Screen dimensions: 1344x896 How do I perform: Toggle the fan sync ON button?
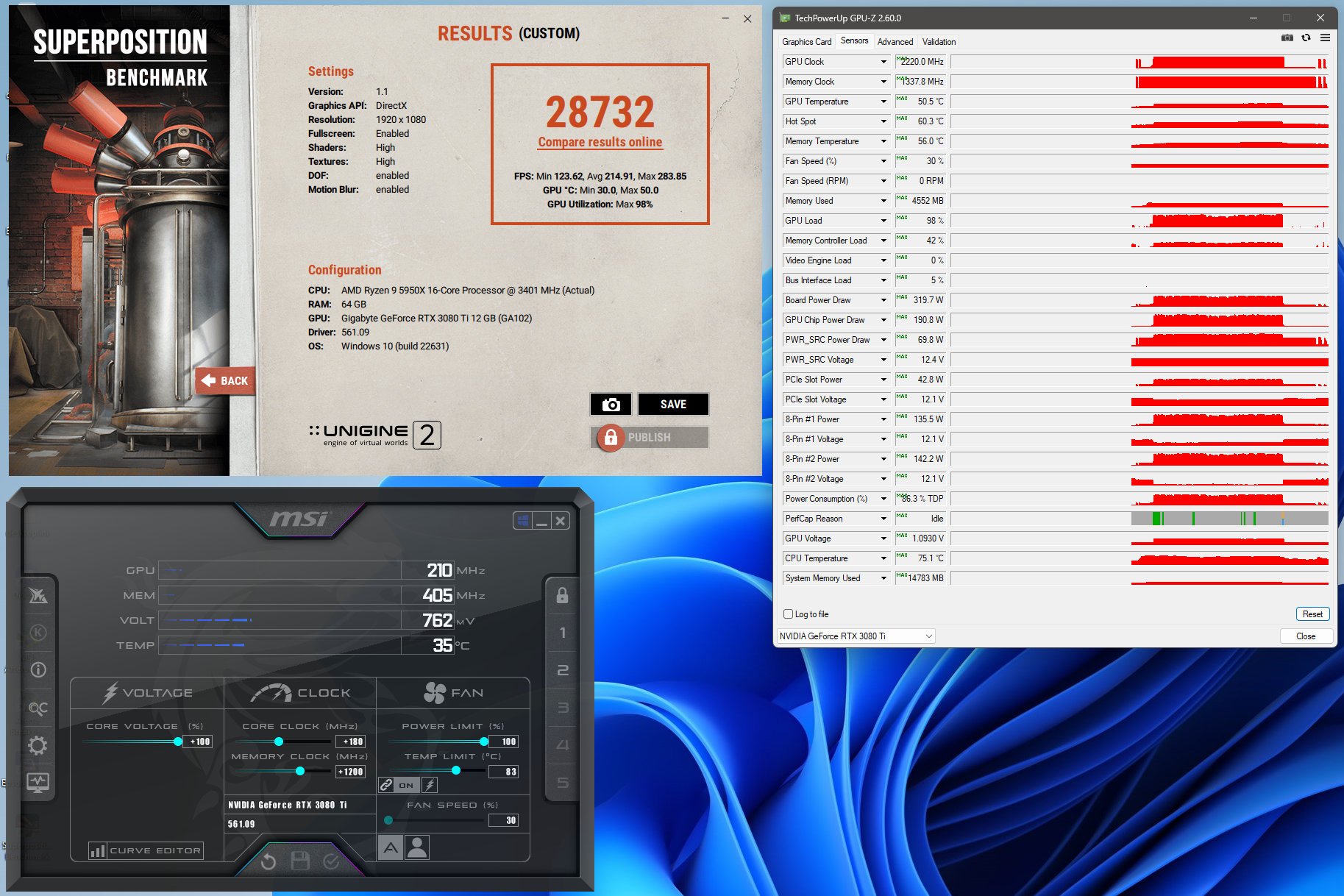tap(406, 785)
